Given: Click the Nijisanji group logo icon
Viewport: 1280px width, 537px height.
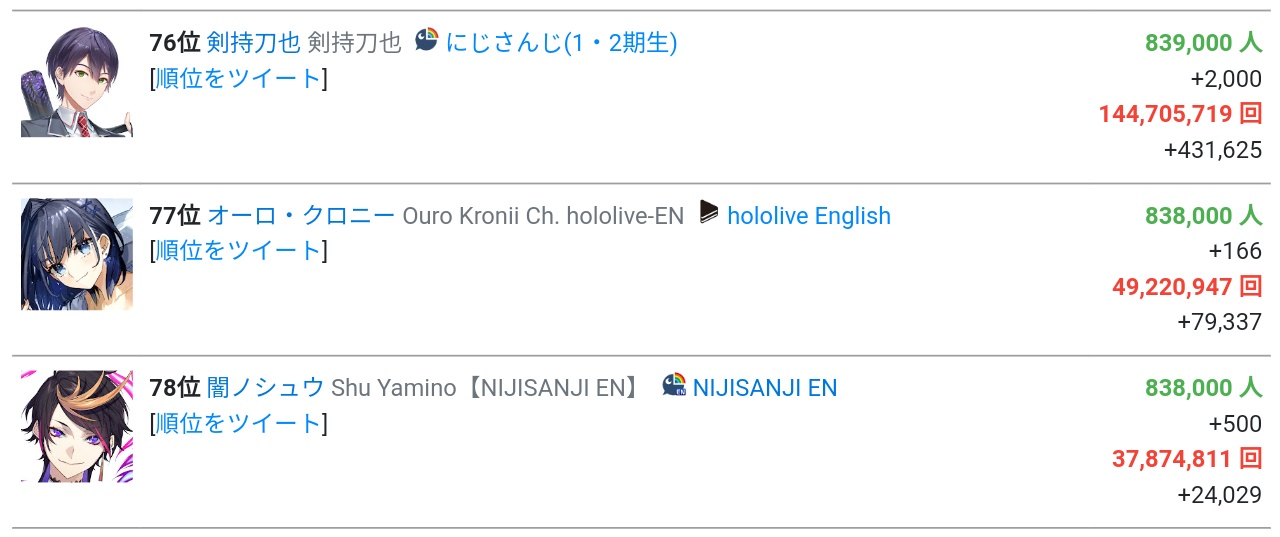Looking at the screenshot, I should pyautogui.click(x=427, y=41).
